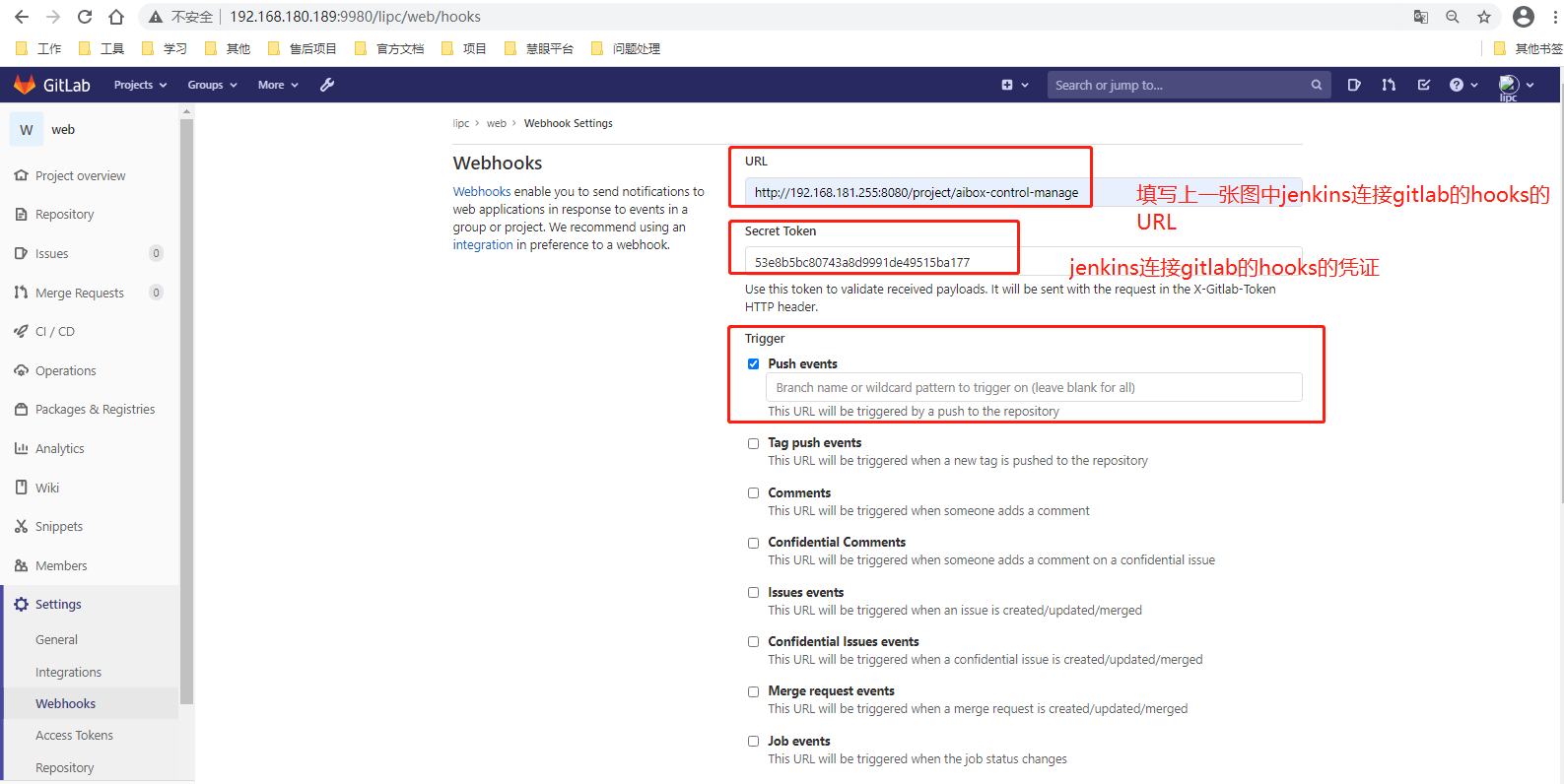Expand the More dropdown
Viewport: 1564px width, 784px height.
(x=278, y=85)
